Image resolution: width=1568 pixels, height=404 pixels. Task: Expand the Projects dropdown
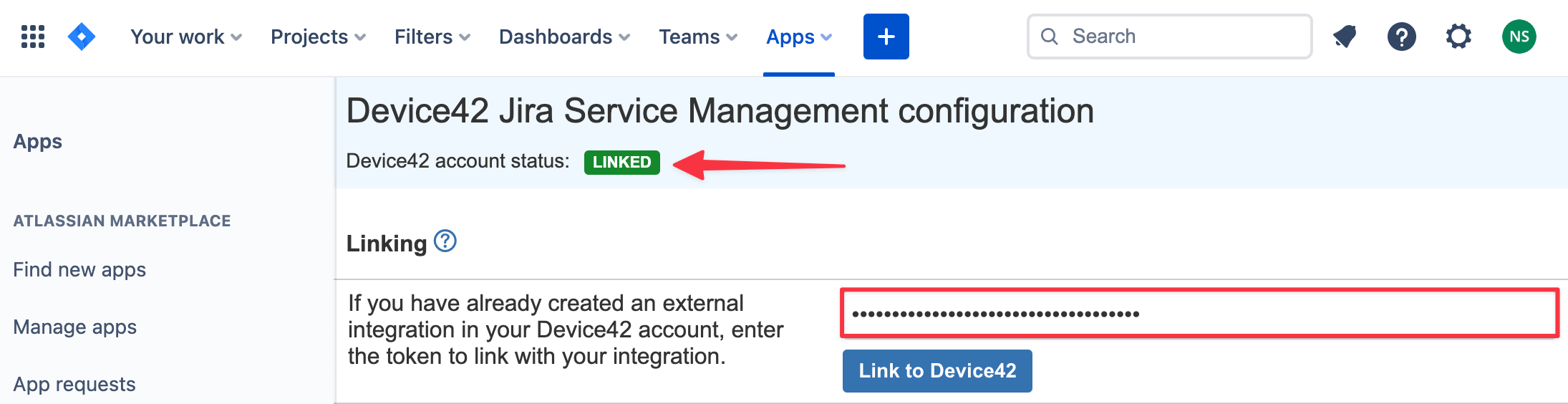click(319, 37)
